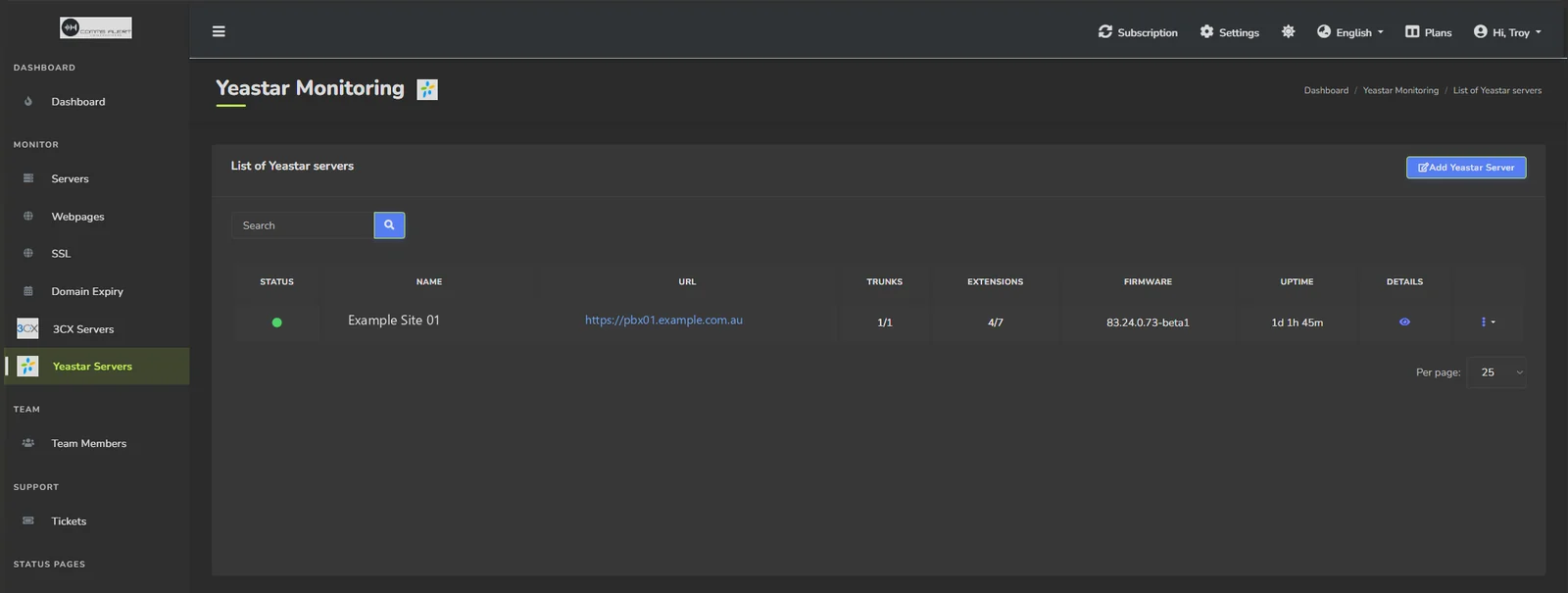Click uptime value 1d 1h 45m
1568x593 pixels.
1297,322
